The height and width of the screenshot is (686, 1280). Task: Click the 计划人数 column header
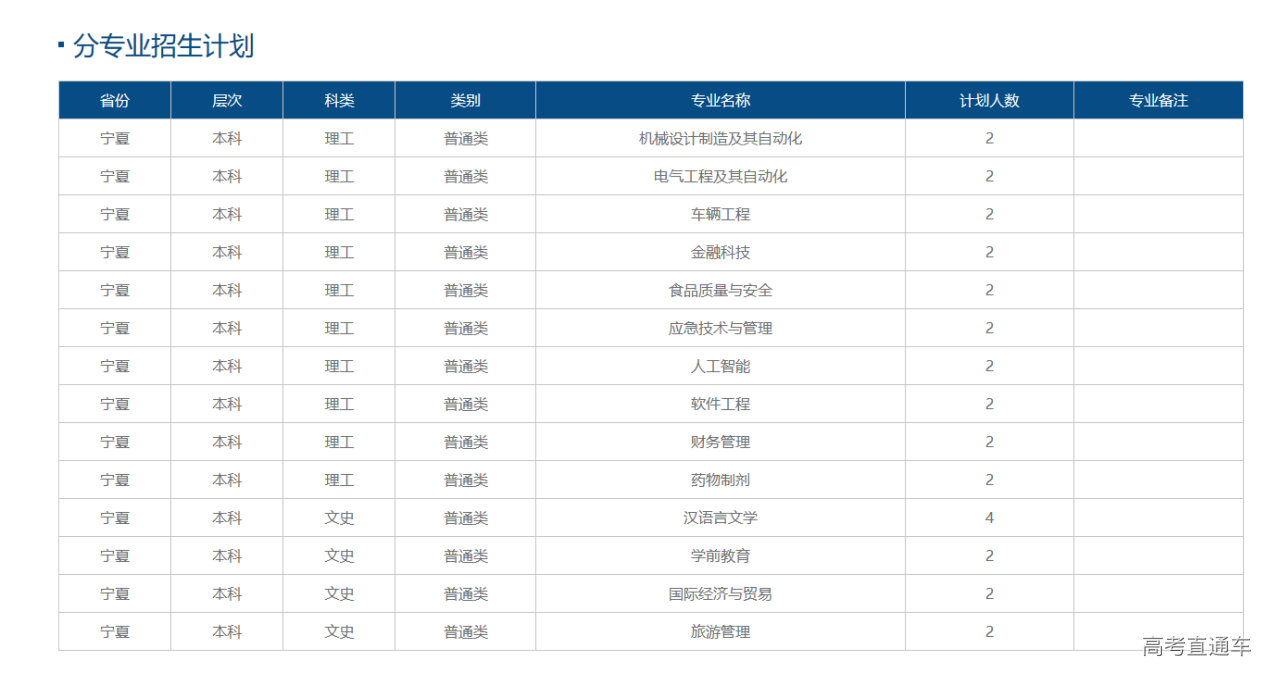pos(989,100)
